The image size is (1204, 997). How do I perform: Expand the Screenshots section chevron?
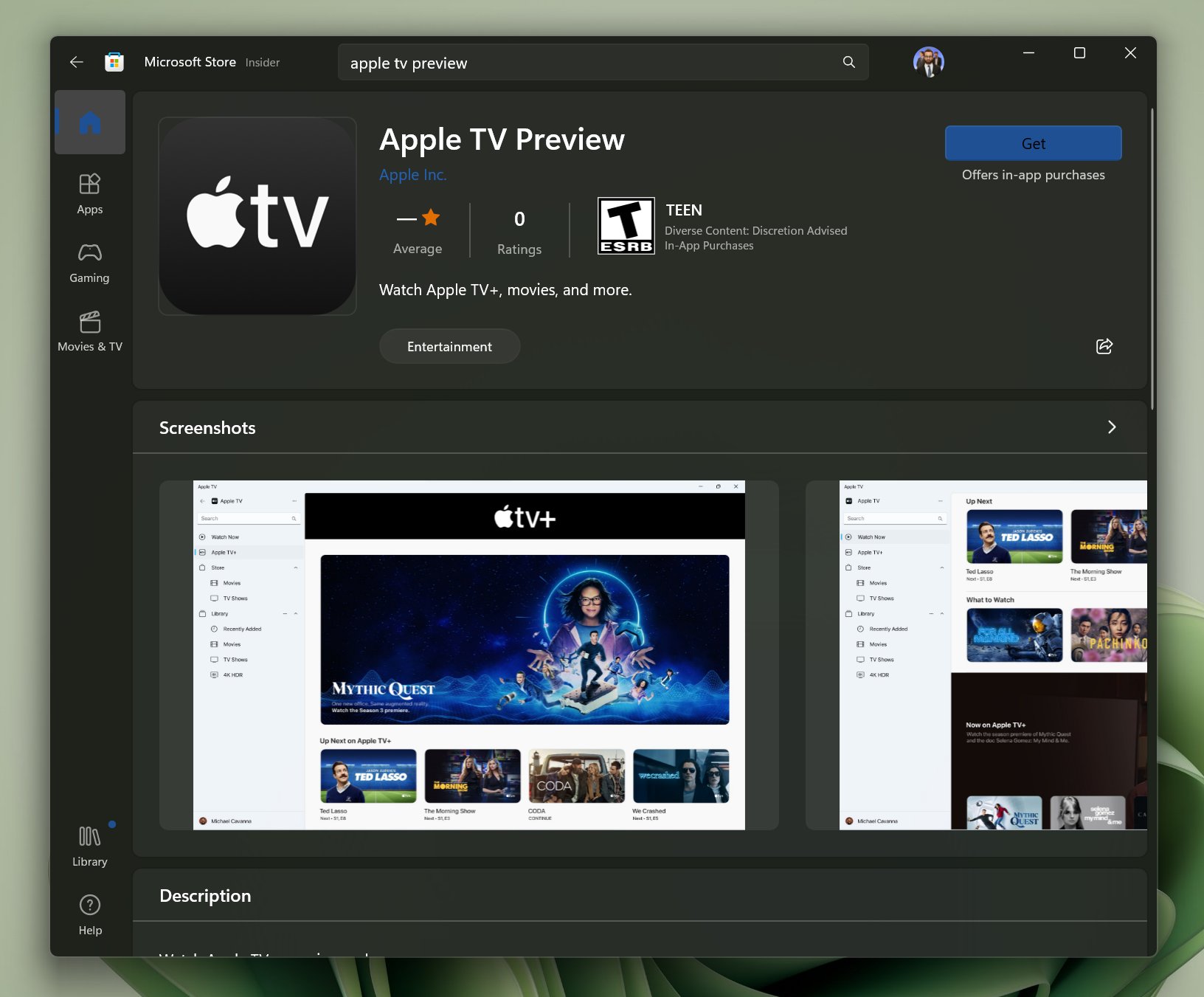[x=1111, y=427]
